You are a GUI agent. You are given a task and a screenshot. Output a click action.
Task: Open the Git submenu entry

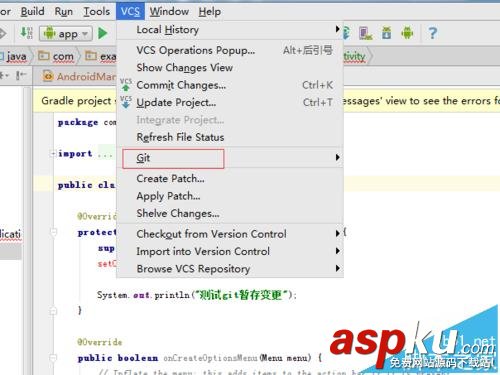[230, 158]
